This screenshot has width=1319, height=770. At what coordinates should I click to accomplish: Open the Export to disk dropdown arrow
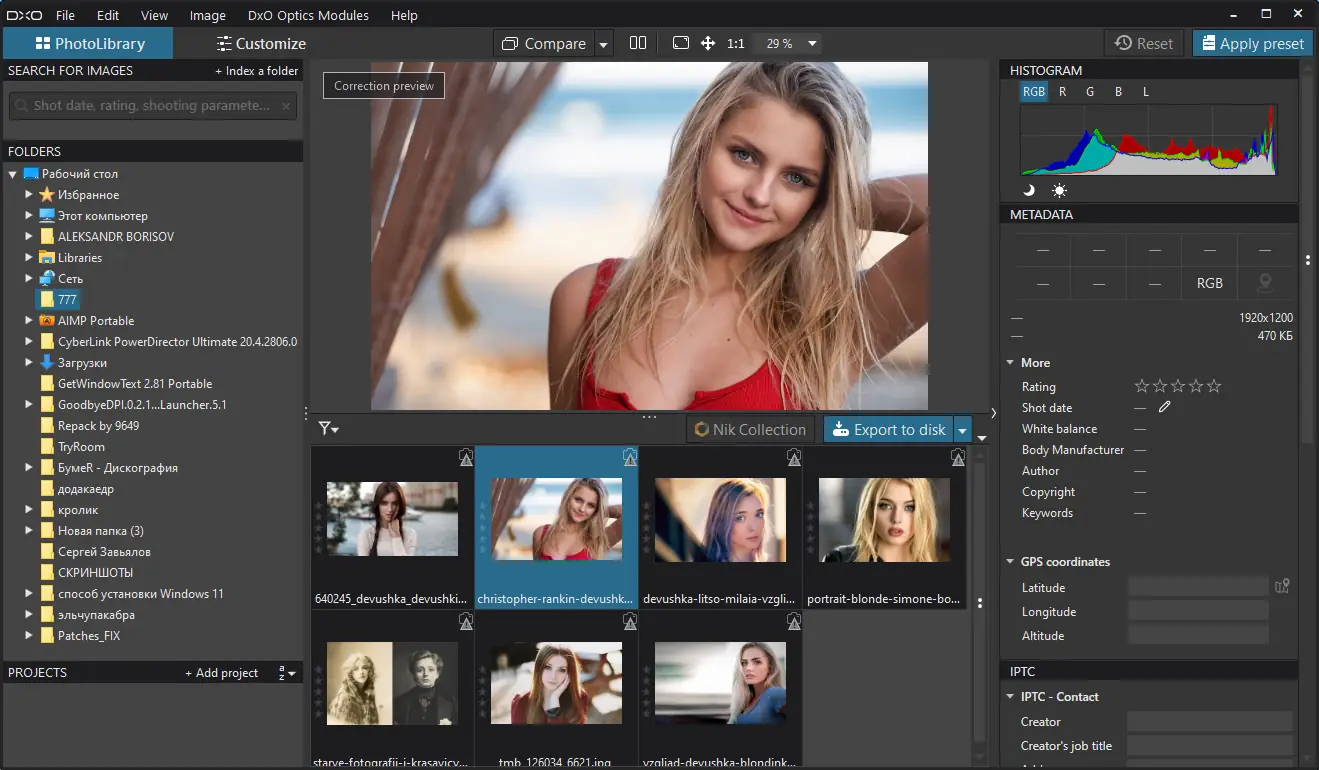click(963, 430)
